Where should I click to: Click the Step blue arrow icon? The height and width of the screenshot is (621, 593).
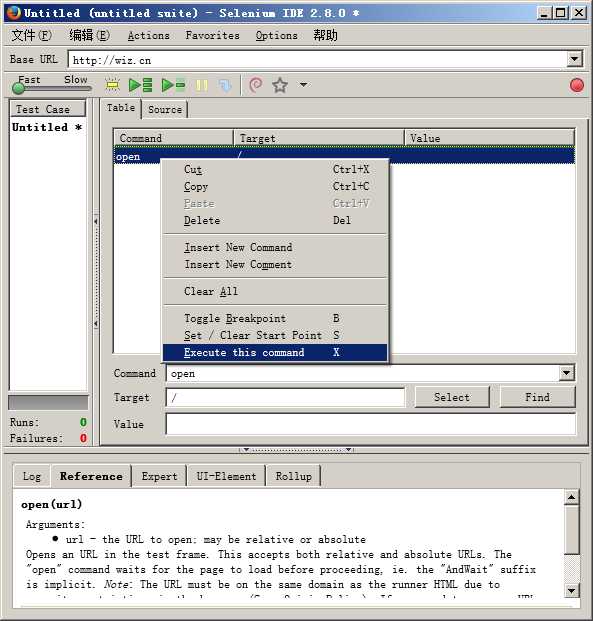pos(225,85)
